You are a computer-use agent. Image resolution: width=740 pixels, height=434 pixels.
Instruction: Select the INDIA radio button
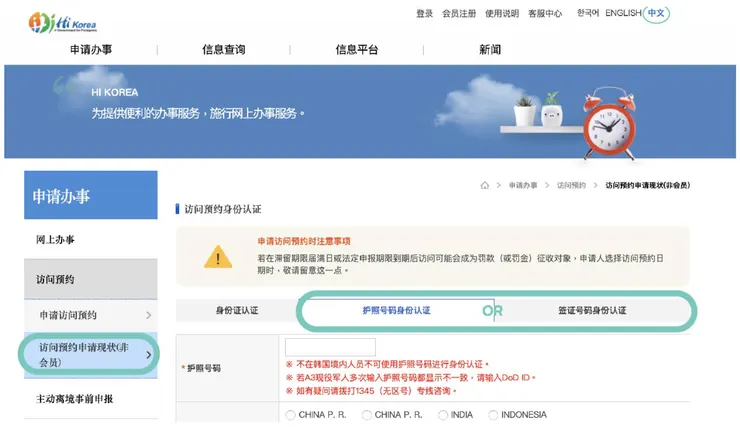443,415
